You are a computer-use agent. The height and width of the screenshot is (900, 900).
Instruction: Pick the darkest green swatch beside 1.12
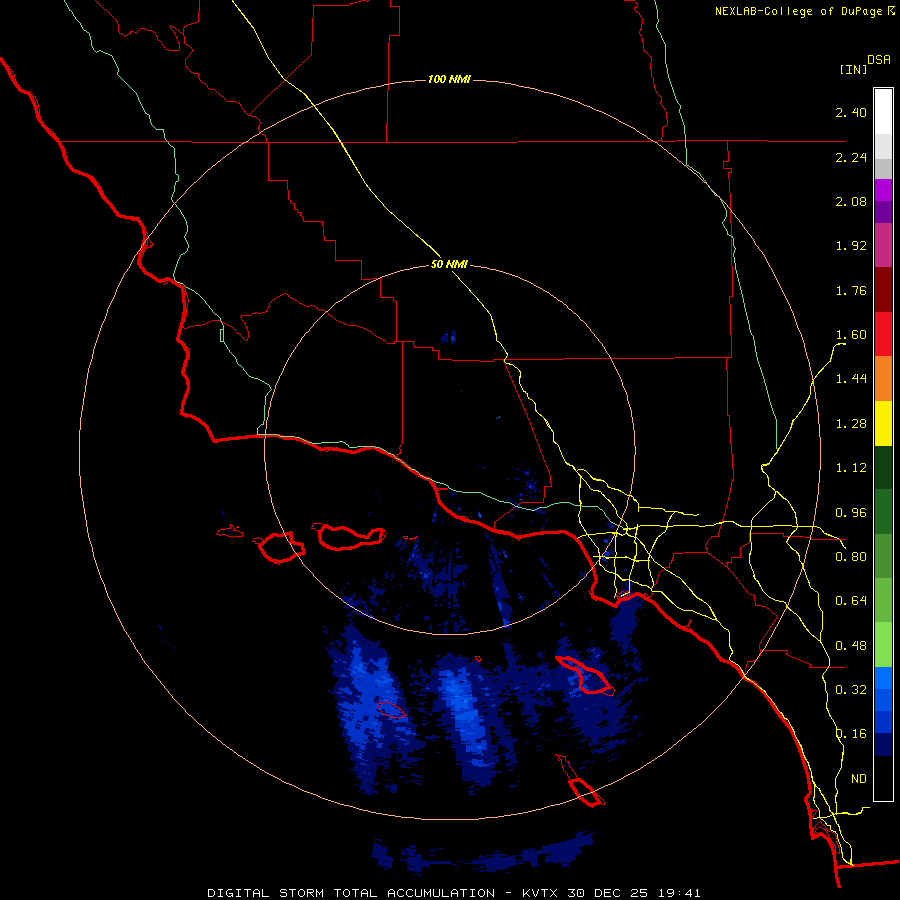click(883, 468)
